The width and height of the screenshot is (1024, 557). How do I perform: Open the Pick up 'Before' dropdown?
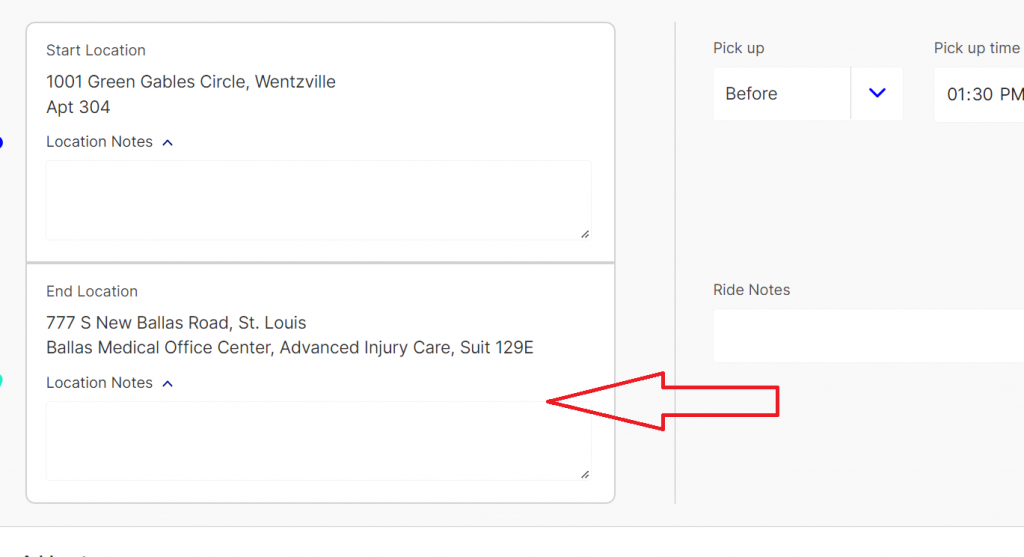click(x=782, y=94)
